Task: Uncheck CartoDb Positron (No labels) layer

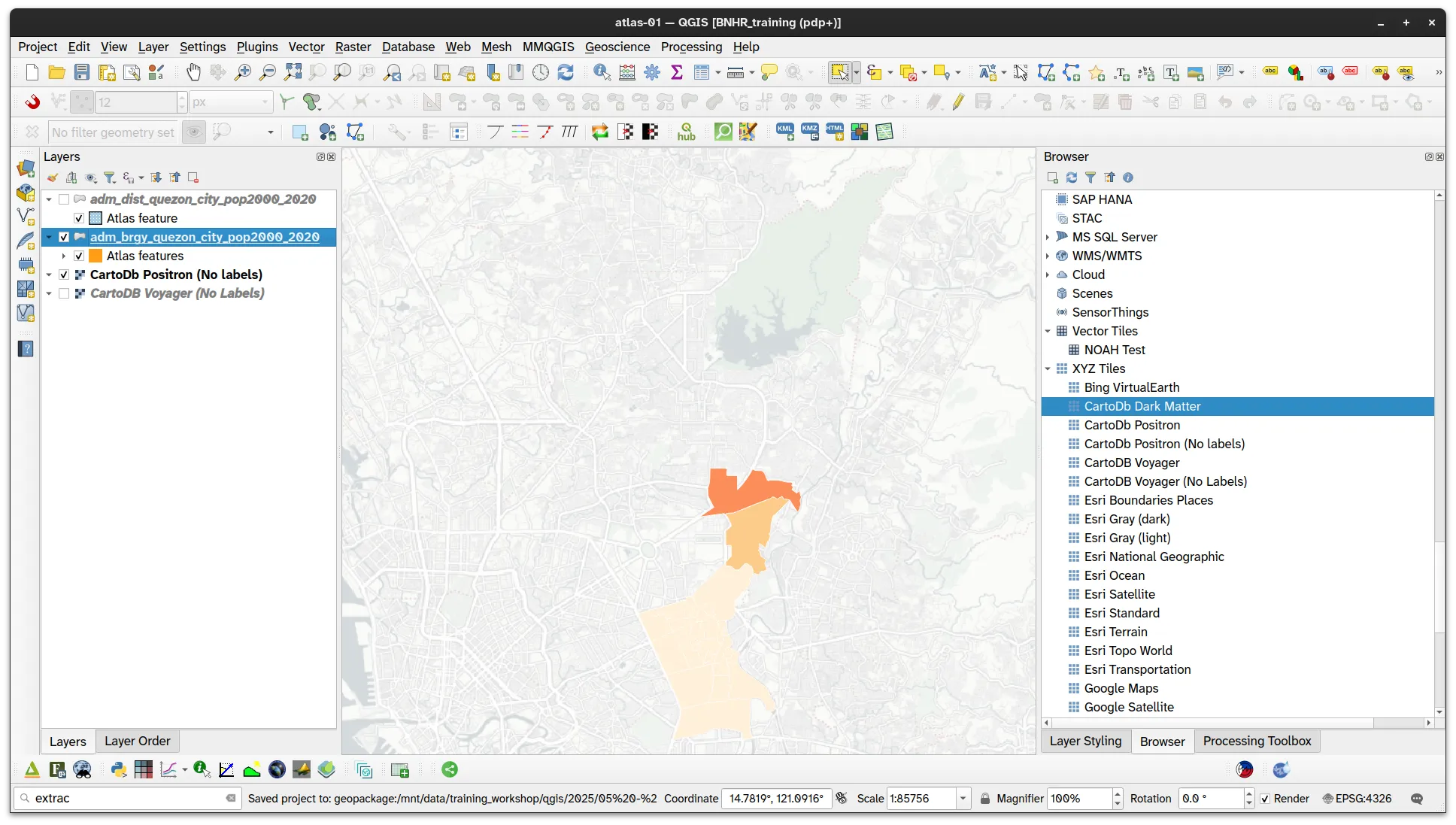Action: 64,274
